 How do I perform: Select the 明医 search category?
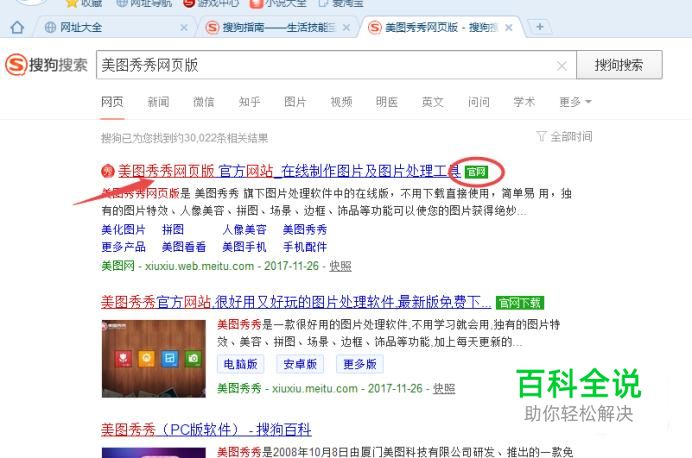click(387, 102)
